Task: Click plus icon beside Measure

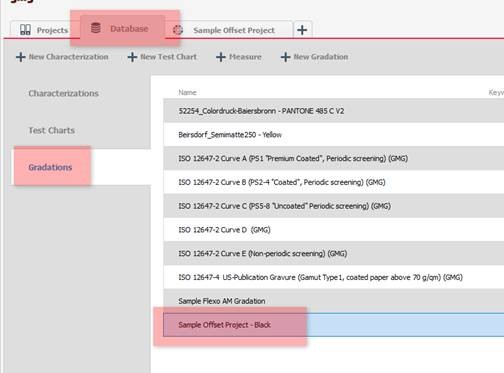Action: (221, 57)
